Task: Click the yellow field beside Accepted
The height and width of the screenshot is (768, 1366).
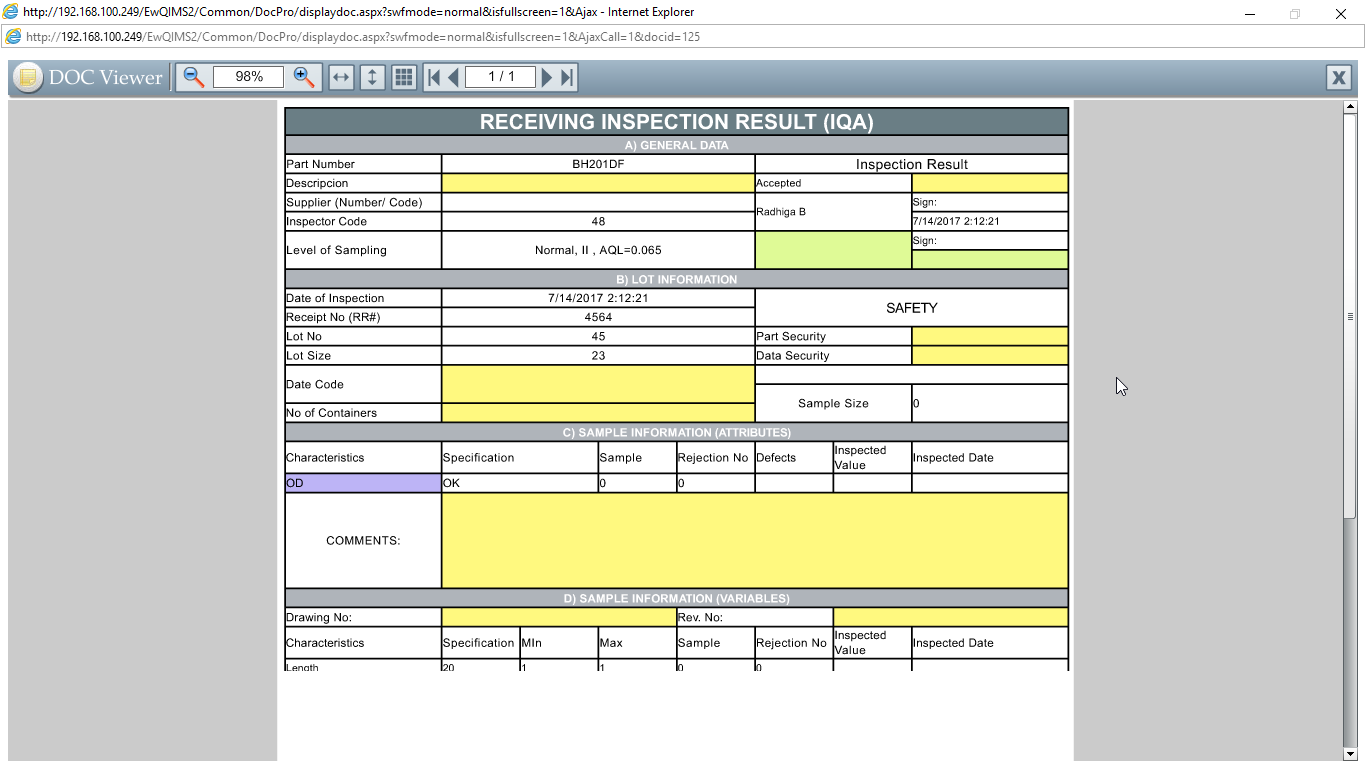Action: (x=990, y=183)
